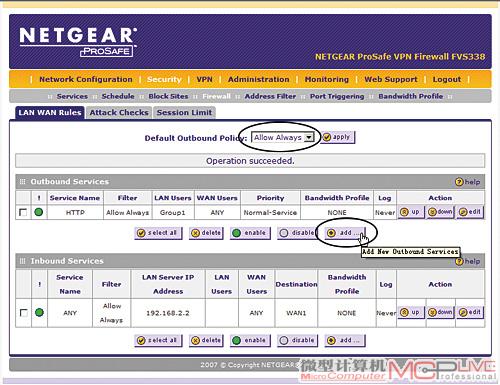Enable selected inbound services
Screen dimensions: 500x385
point(250,340)
